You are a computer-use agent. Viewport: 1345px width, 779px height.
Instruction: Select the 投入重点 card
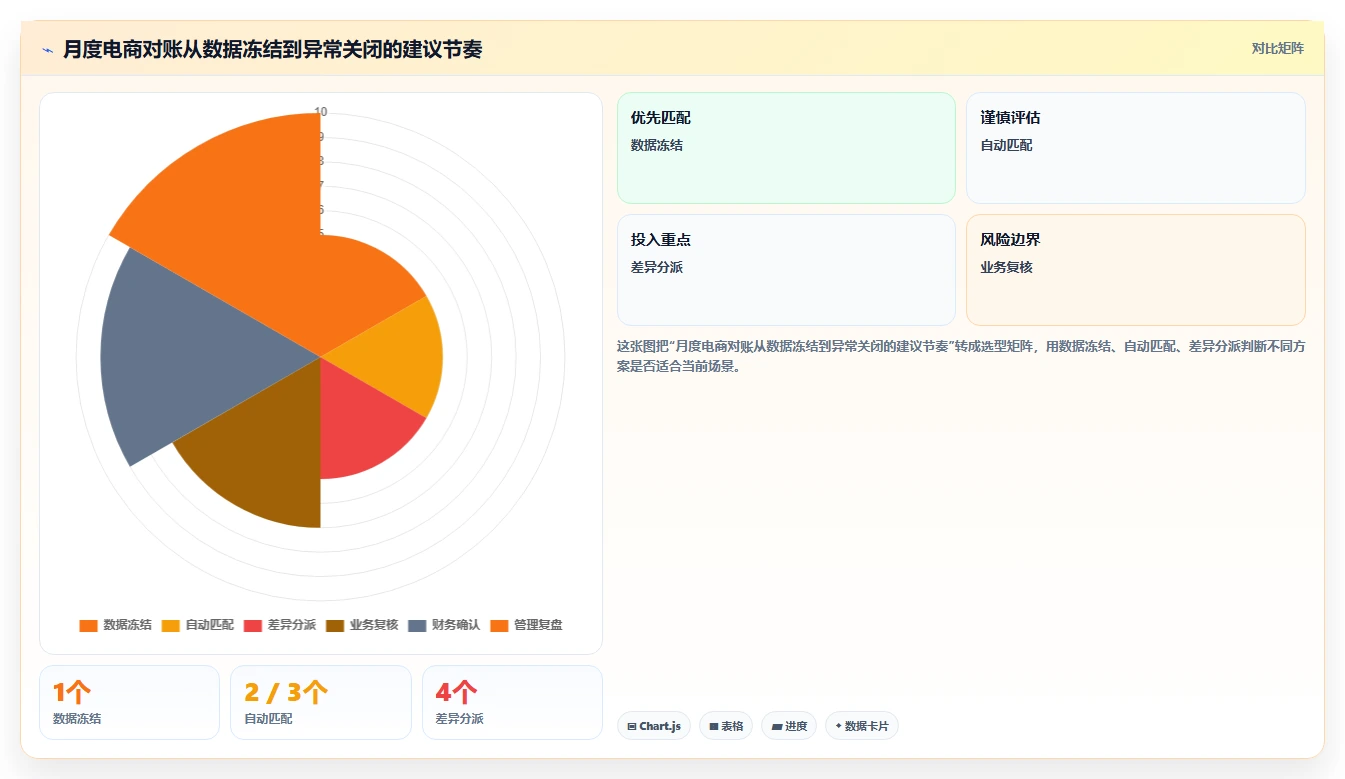click(x=786, y=270)
